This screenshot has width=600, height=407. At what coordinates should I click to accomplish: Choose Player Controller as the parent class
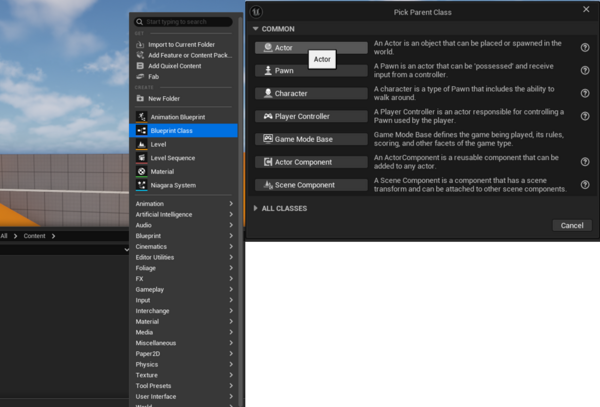tap(311, 116)
